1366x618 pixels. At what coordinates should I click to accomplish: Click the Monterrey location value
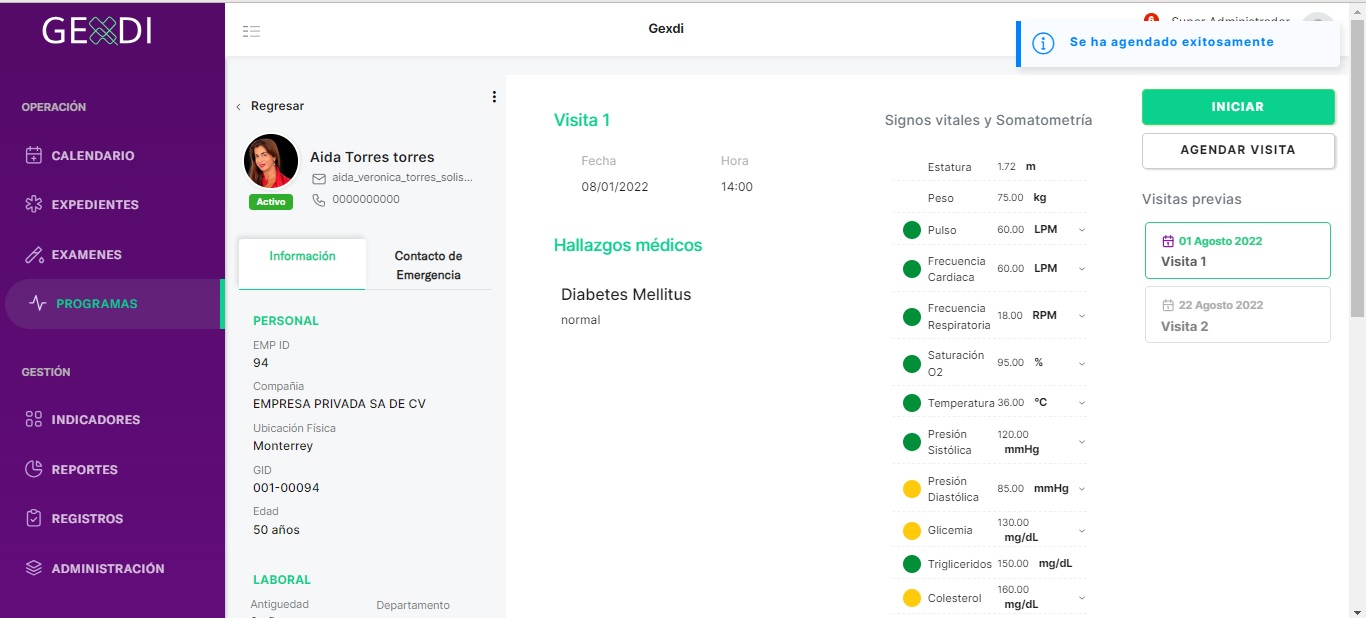click(283, 446)
